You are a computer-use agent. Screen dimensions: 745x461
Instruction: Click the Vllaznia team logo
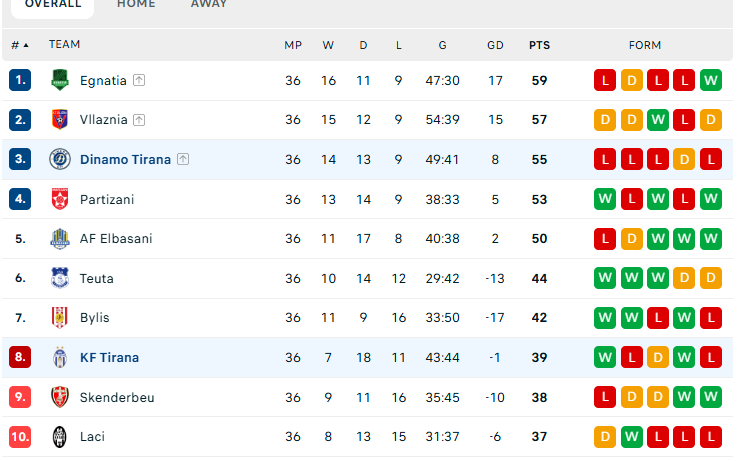(60, 120)
